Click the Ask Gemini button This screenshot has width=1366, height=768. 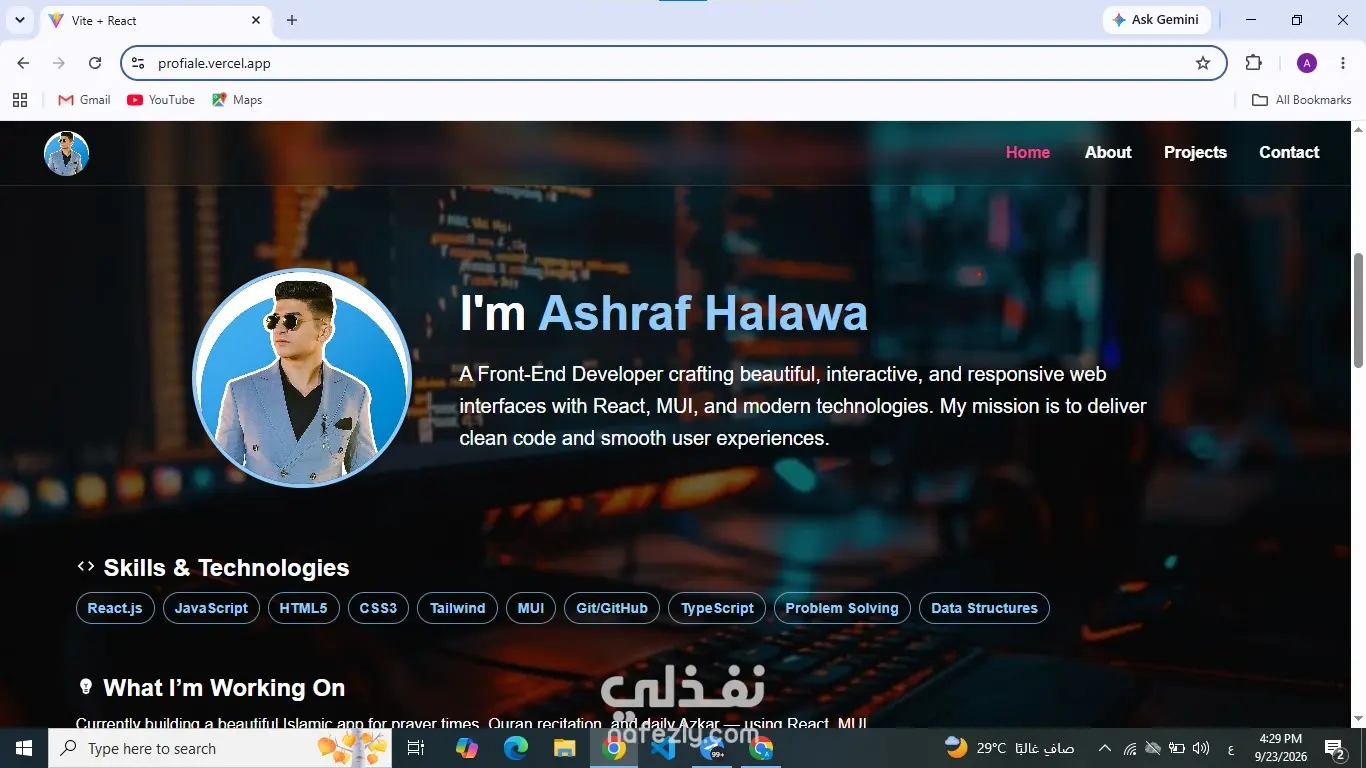[x=1157, y=20]
